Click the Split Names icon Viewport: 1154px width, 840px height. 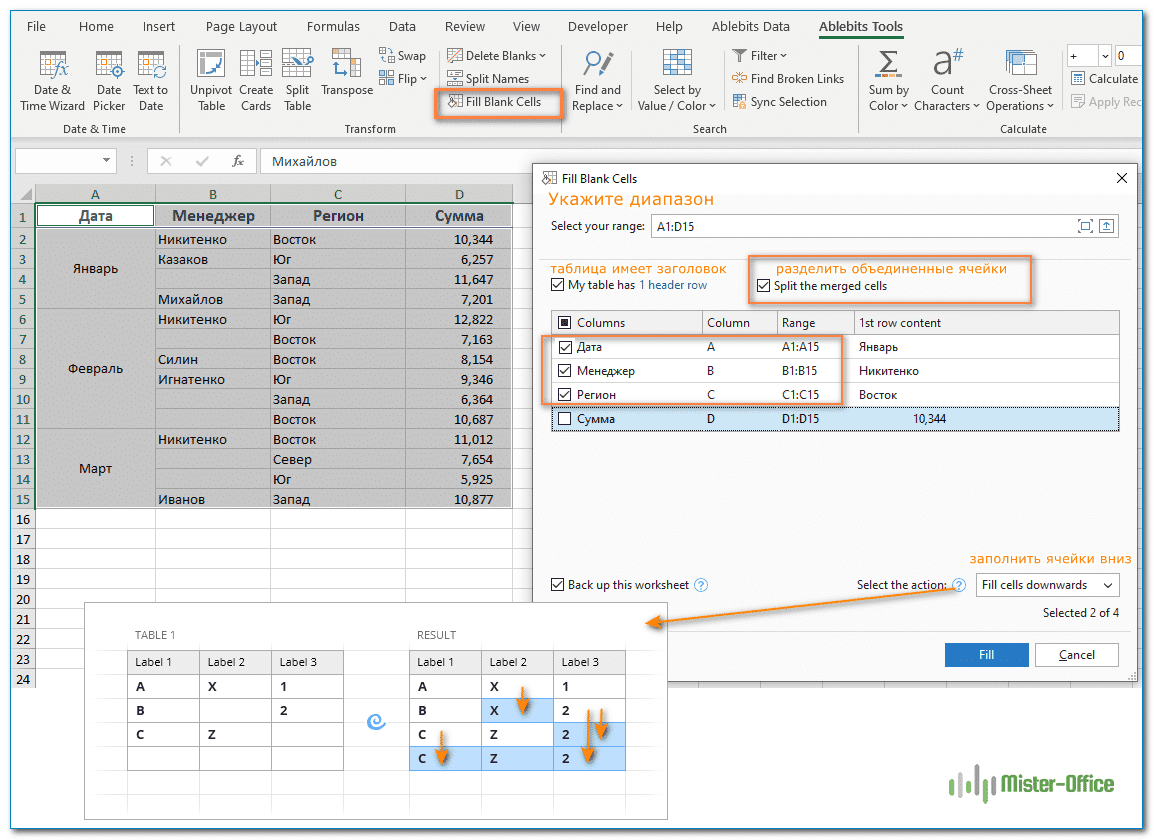(456, 79)
